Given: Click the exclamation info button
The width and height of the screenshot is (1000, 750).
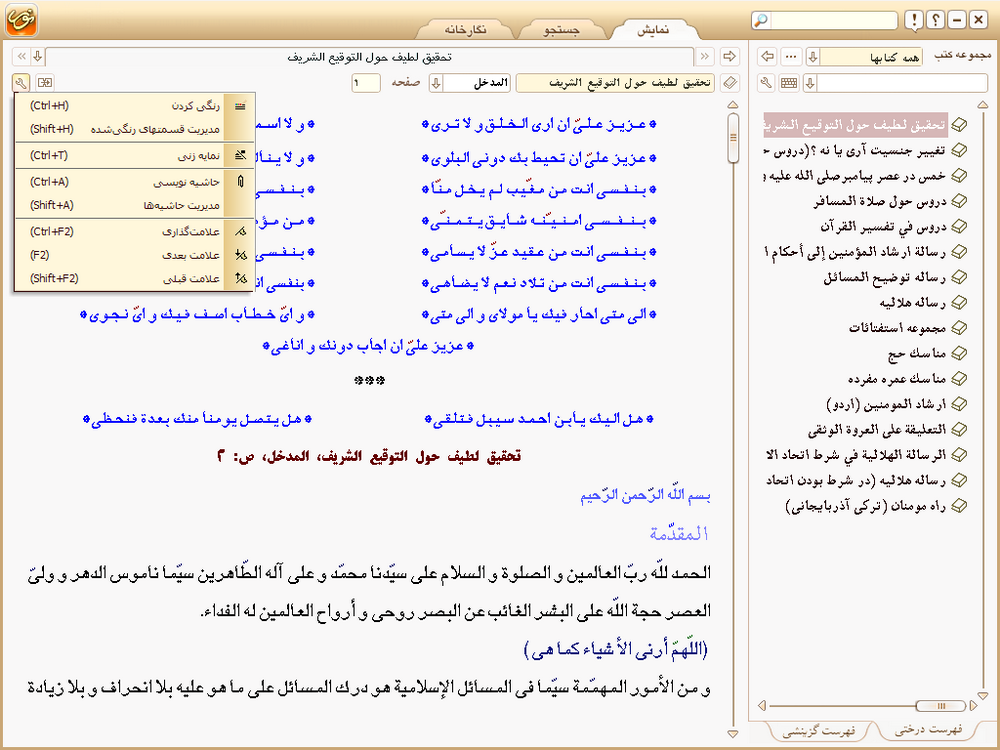Looking at the screenshot, I should click(x=914, y=20).
